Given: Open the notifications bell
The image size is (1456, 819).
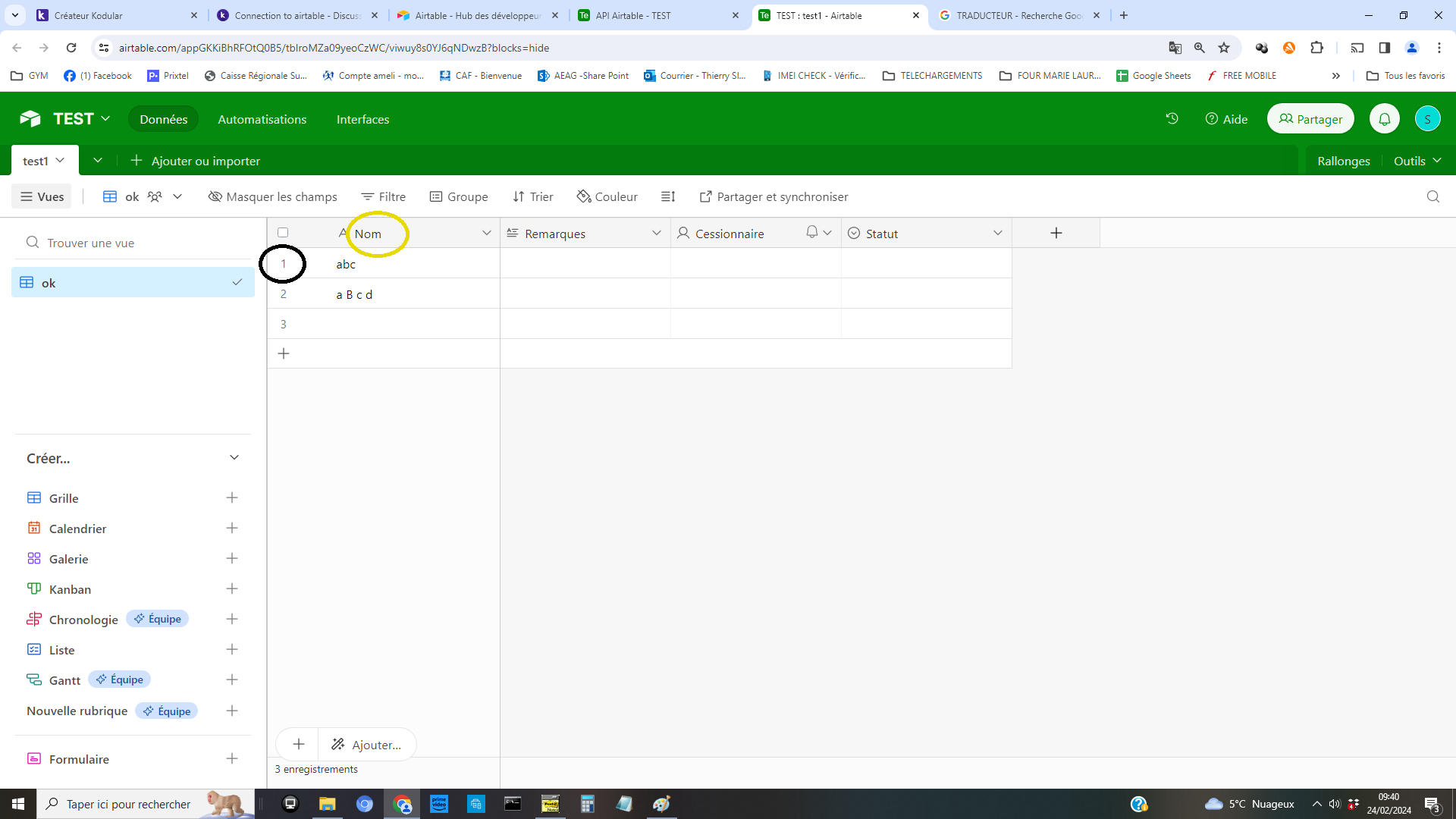Looking at the screenshot, I should point(1383,118).
